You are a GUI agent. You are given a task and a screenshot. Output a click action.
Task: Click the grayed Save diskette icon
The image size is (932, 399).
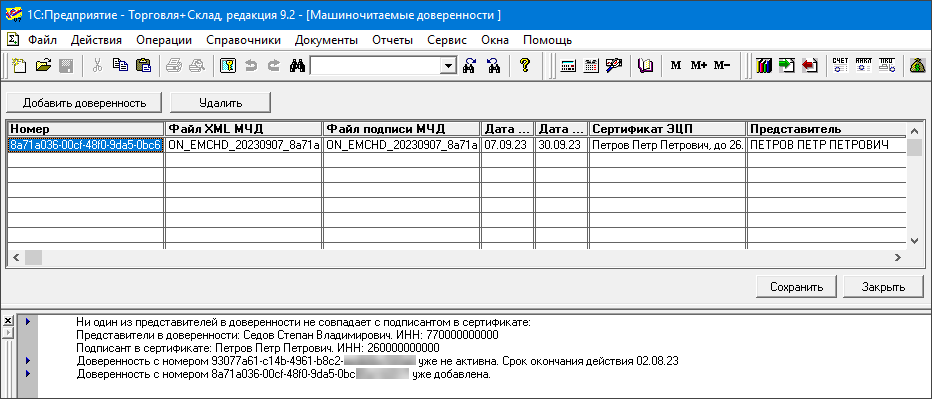(65, 65)
